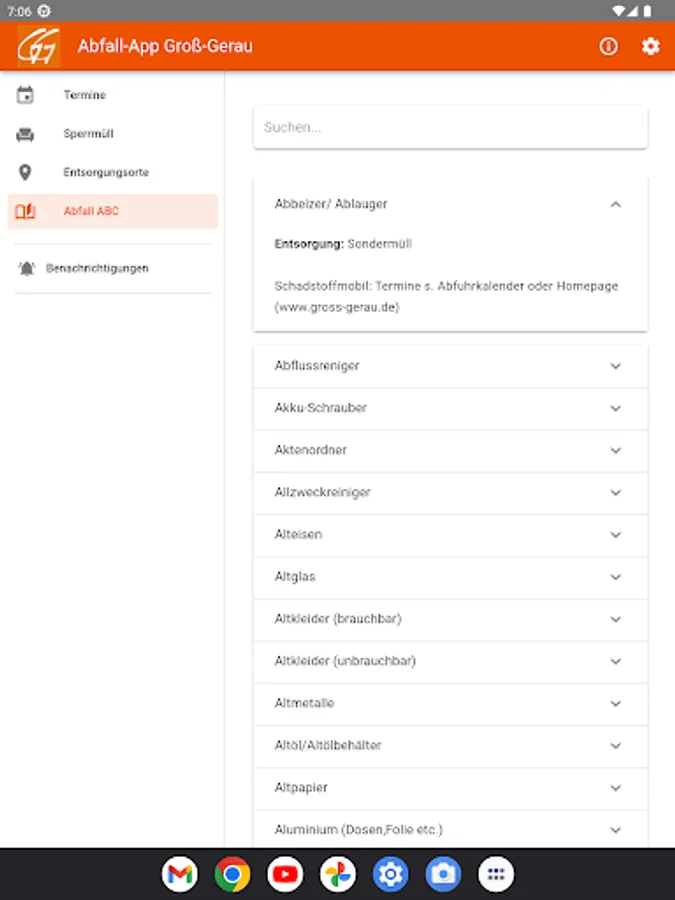Open the Termine menu item

[85, 95]
